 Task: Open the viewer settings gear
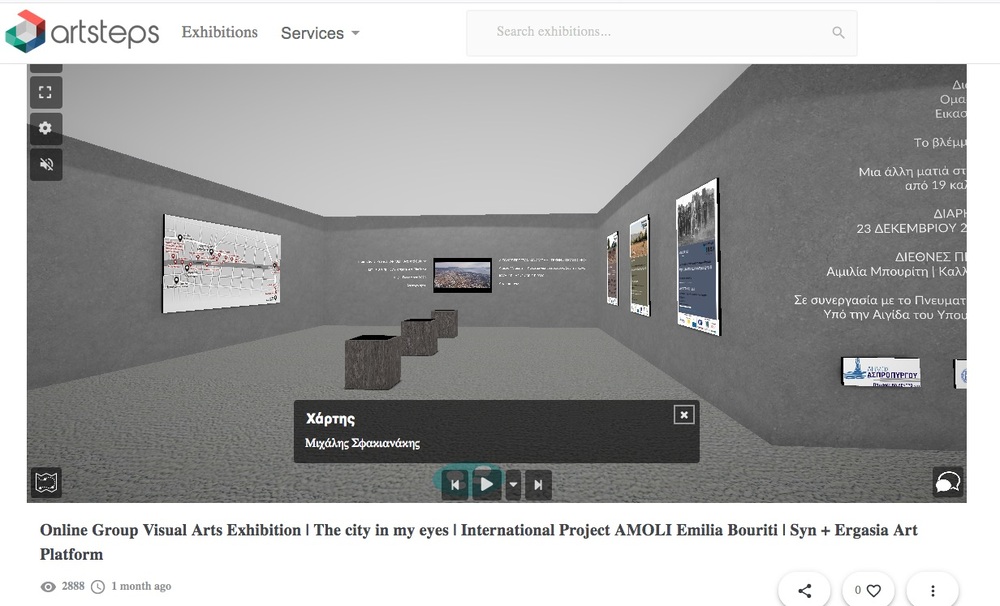click(x=46, y=128)
